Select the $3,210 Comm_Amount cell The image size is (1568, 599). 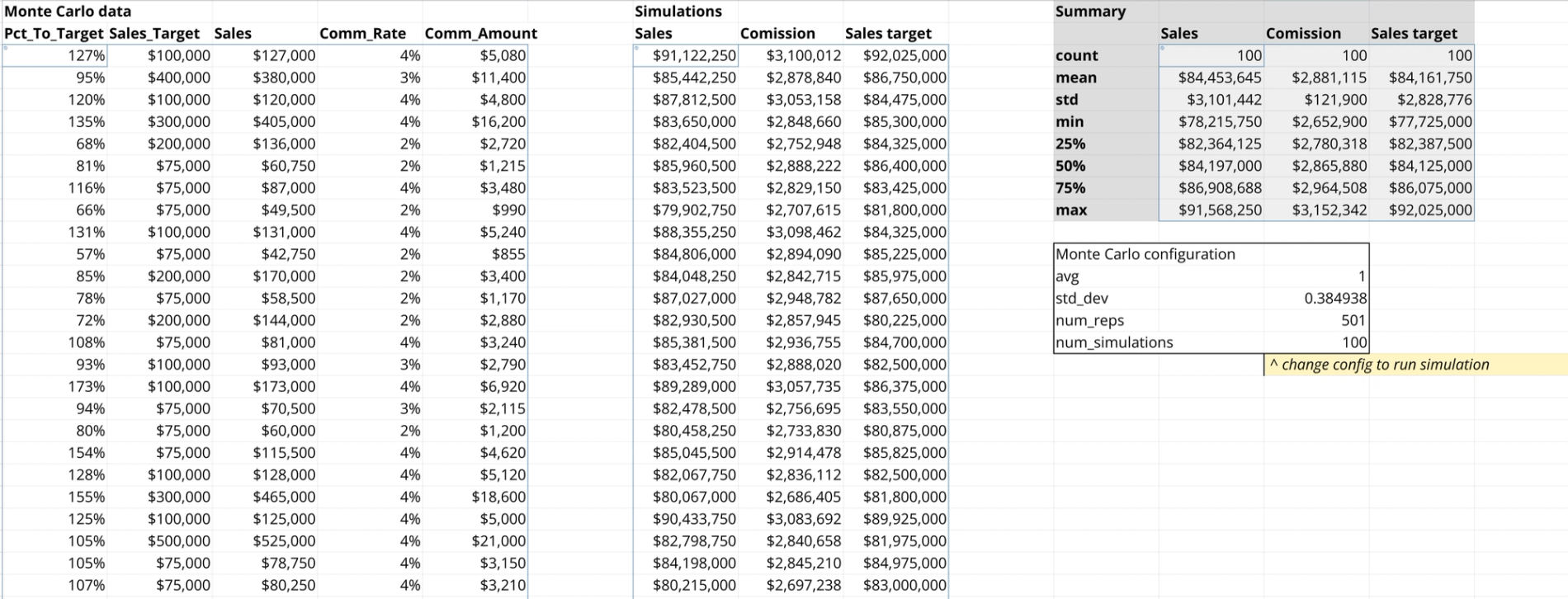point(475,585)
